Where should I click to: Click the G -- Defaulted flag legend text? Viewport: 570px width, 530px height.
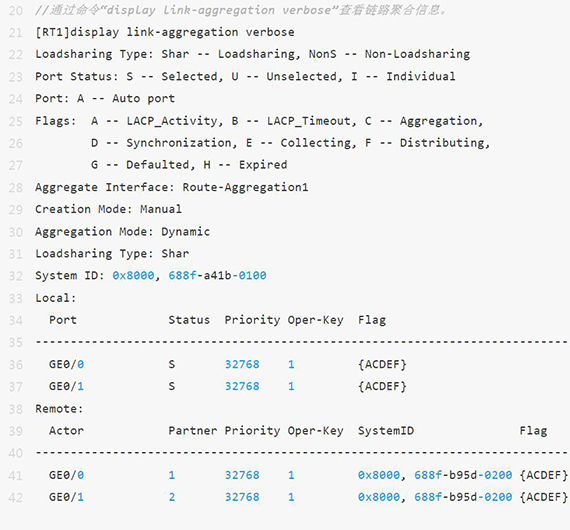(x=140, y=165)
